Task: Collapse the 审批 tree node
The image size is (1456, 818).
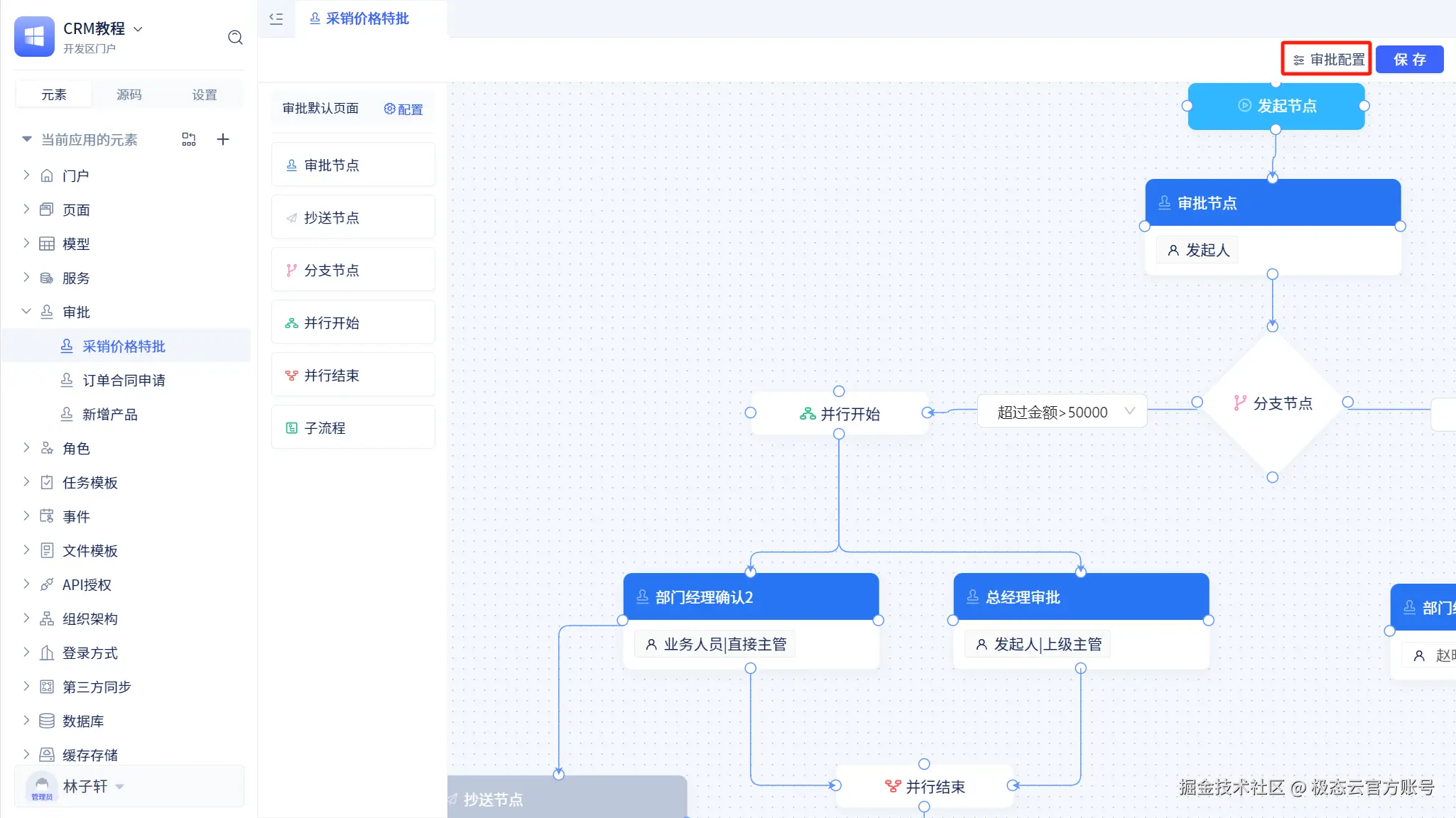Action: tap(26, 312)
